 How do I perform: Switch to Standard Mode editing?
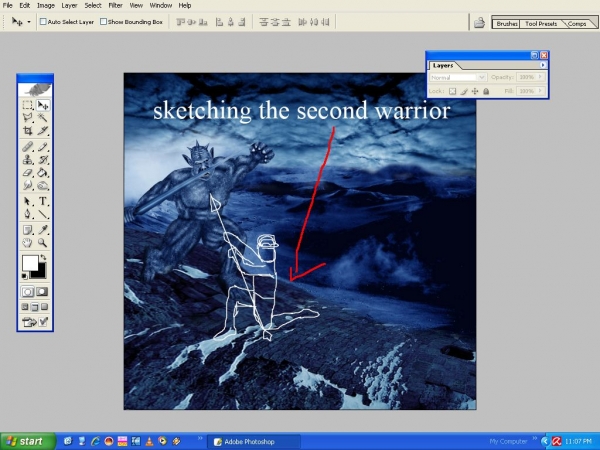[x=27, y=292]
